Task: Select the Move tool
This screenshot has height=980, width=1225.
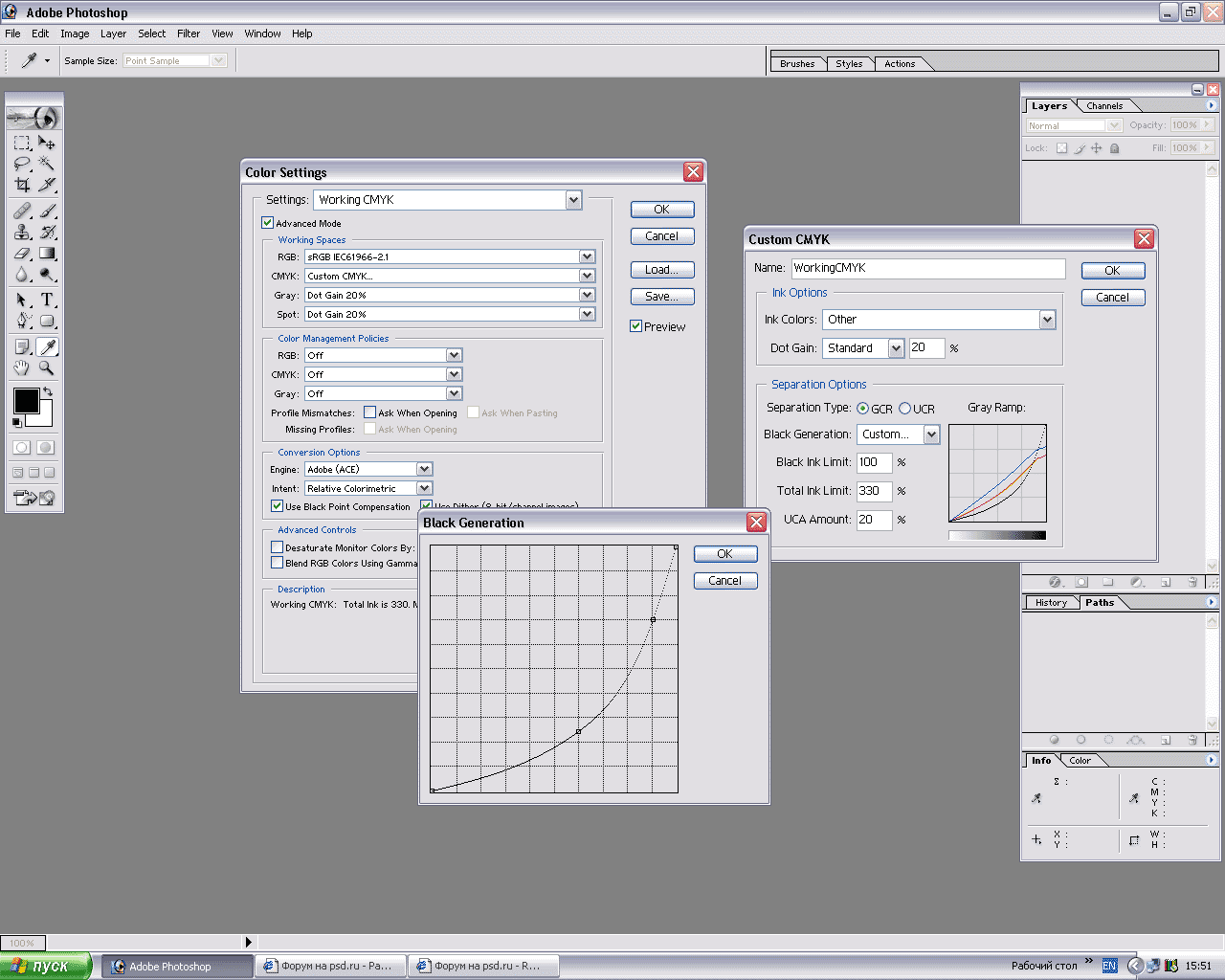Action: [47, 143]
